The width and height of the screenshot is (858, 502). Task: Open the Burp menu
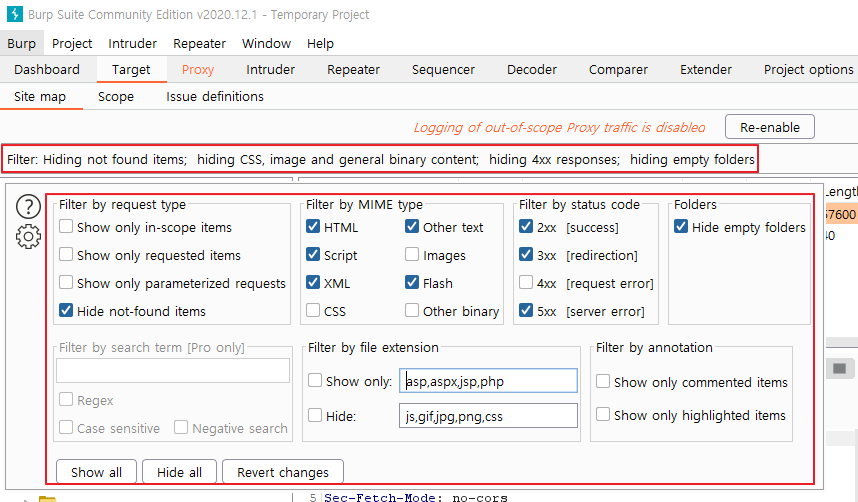click(x=21, y=43)
